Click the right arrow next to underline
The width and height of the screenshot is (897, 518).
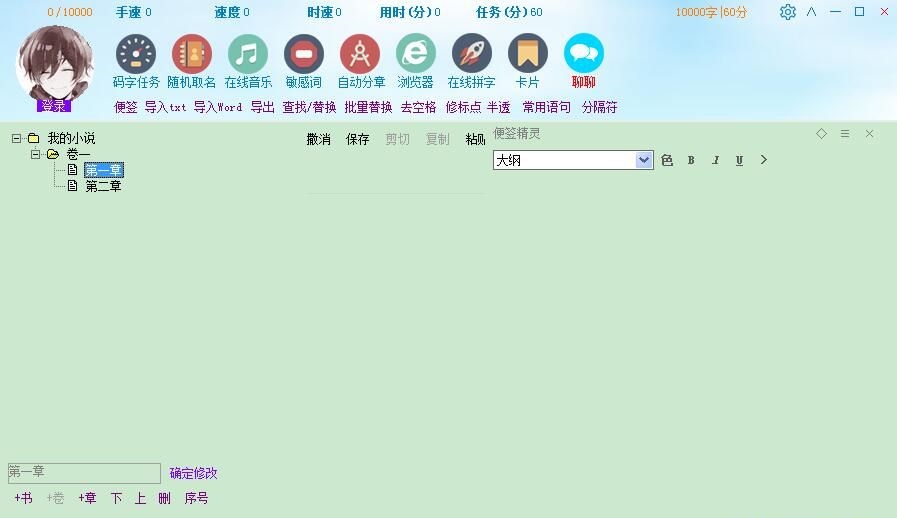pos(764,160)
